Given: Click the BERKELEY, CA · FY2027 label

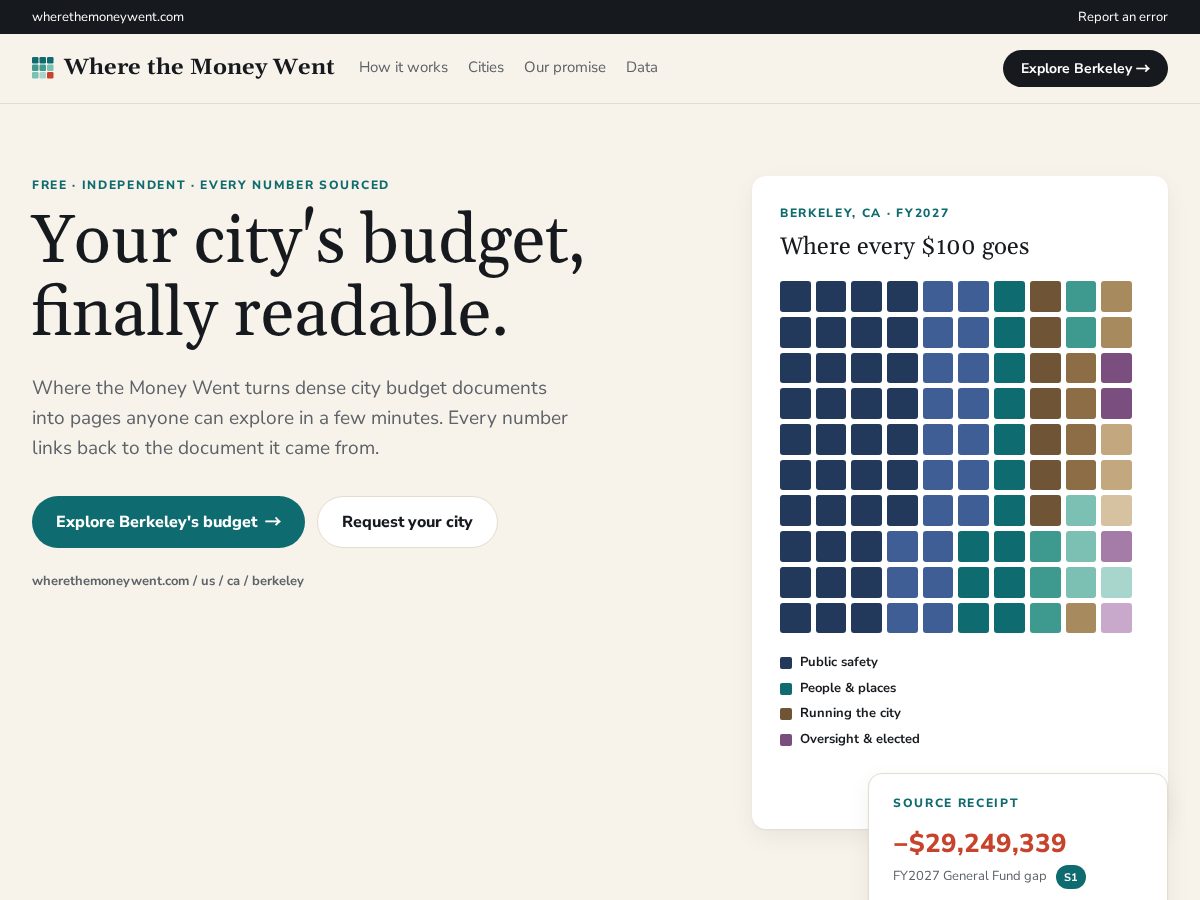Looking at the screenshot, I should 865,213.
